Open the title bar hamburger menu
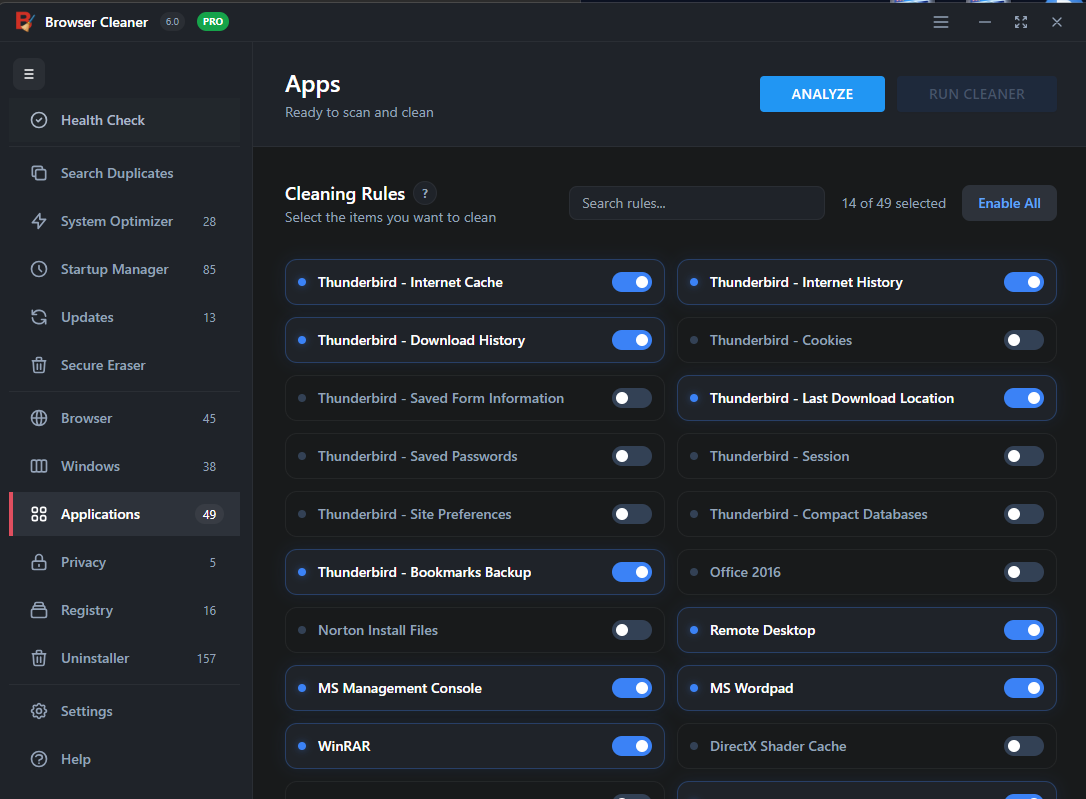Image resolution: width=1086 pixels, height=799 pixels. click(941, 22)
